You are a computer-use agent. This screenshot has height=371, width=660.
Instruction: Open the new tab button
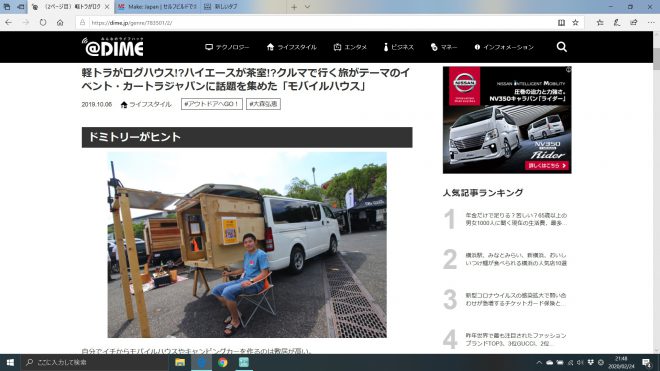(294, 7)
